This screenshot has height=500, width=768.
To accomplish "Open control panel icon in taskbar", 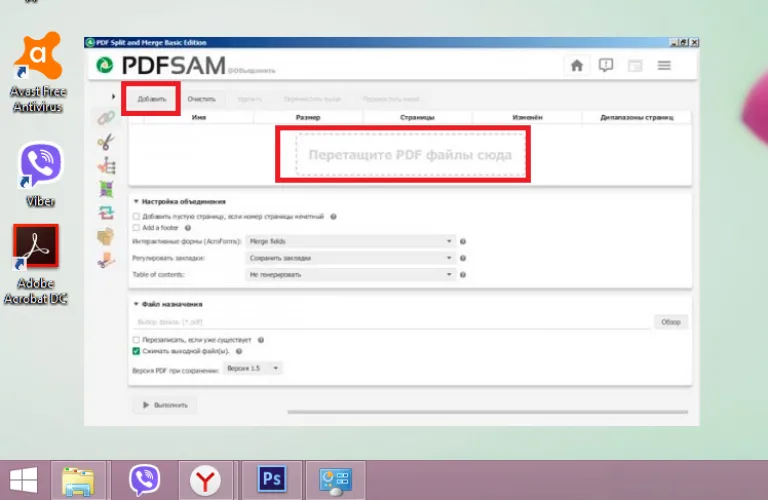I will tap(336, 481).
